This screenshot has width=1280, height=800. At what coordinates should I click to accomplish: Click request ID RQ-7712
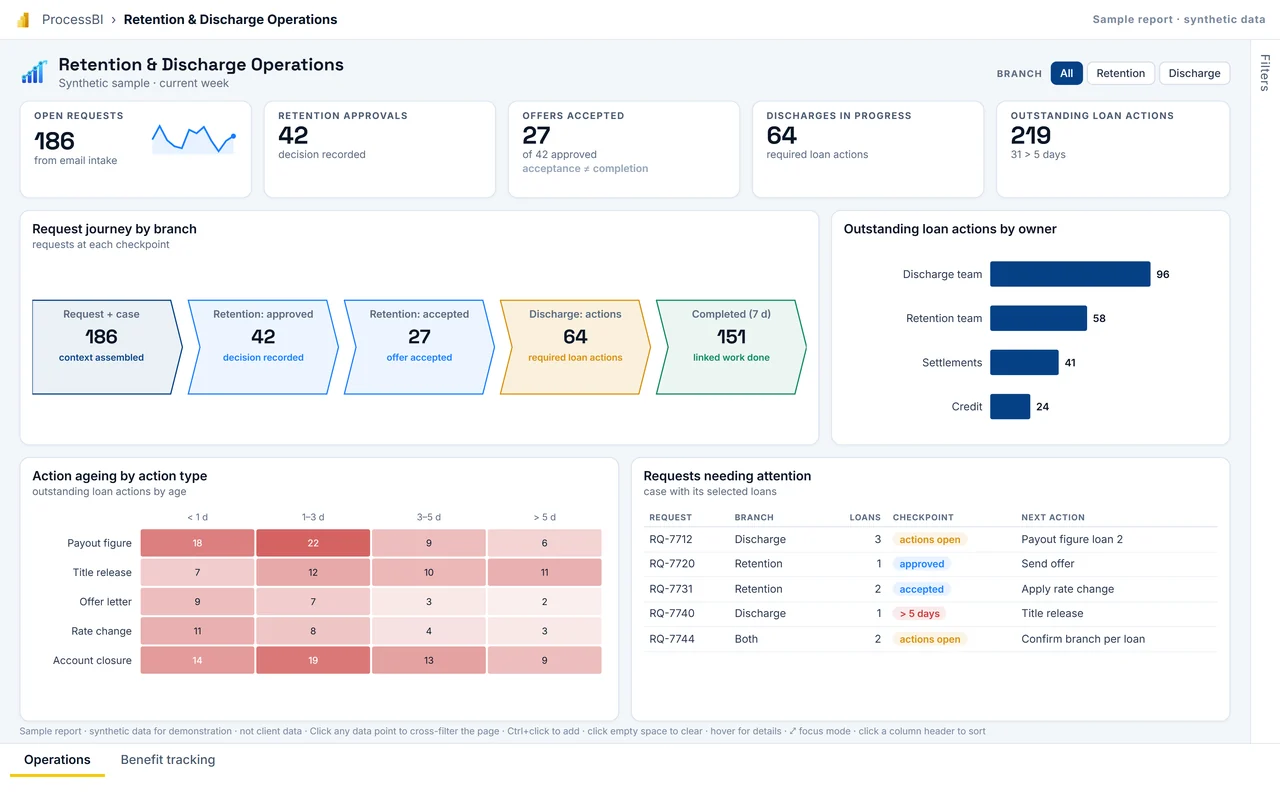tap(671, 539)
